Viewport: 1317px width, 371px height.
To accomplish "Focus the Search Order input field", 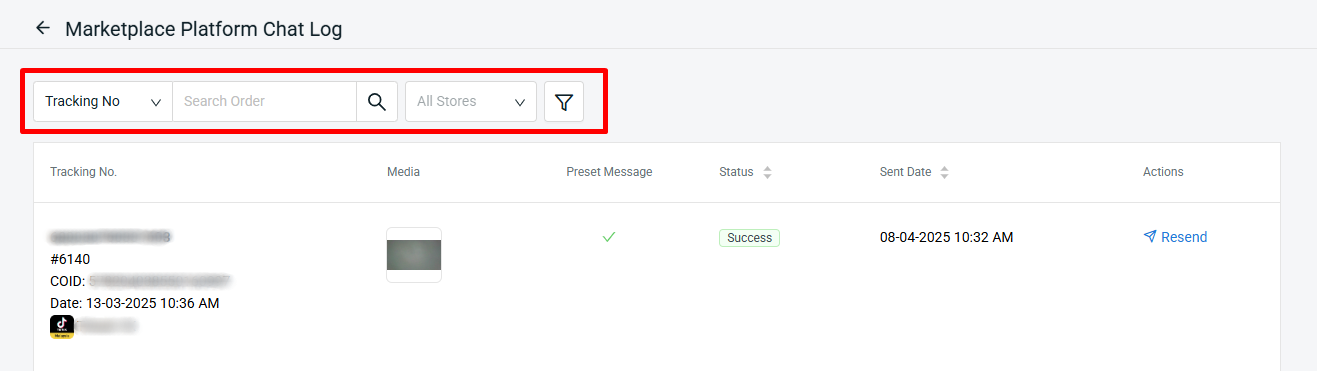I will tap(264, 101).
